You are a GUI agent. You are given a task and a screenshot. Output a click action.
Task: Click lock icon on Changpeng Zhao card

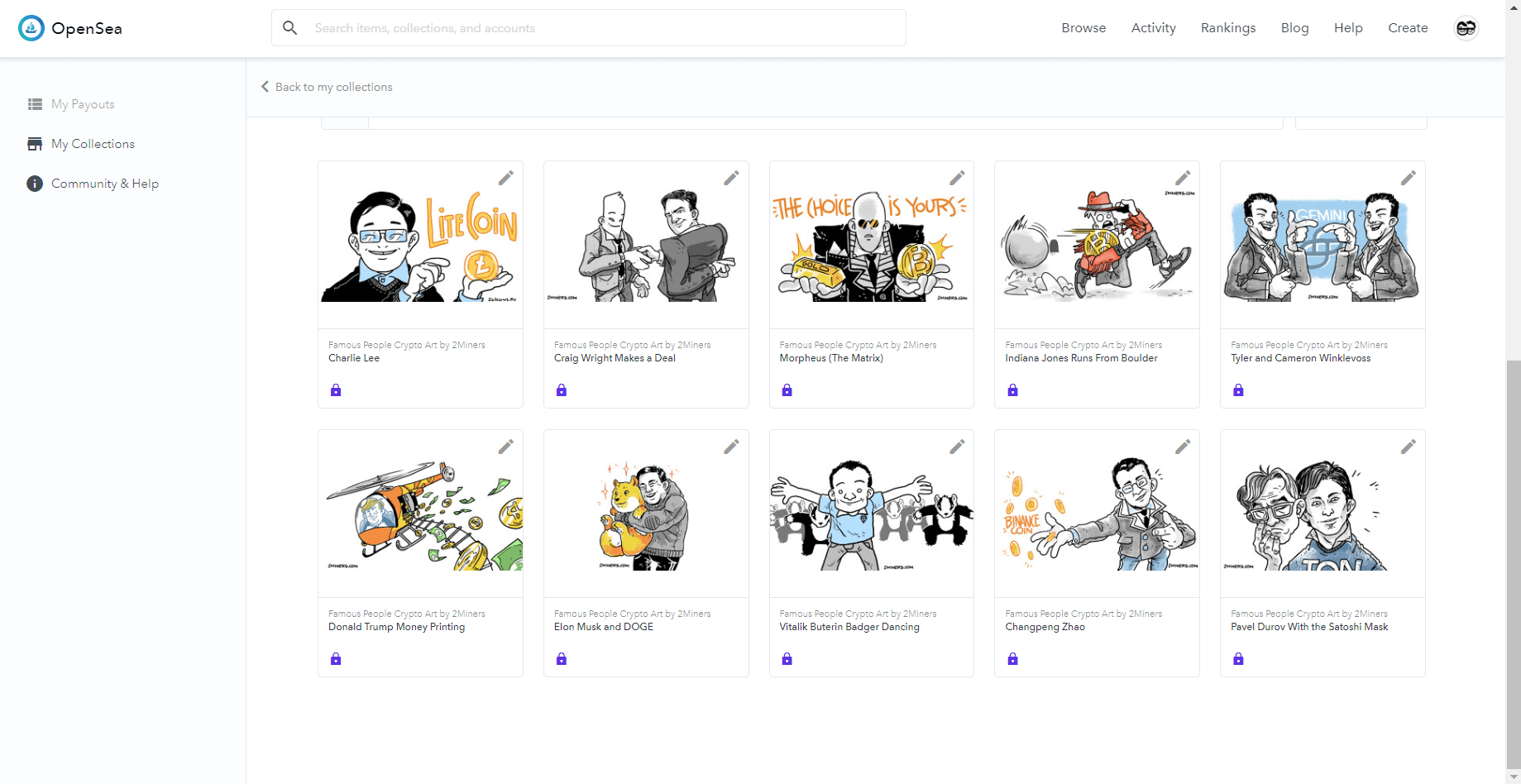1012,659
